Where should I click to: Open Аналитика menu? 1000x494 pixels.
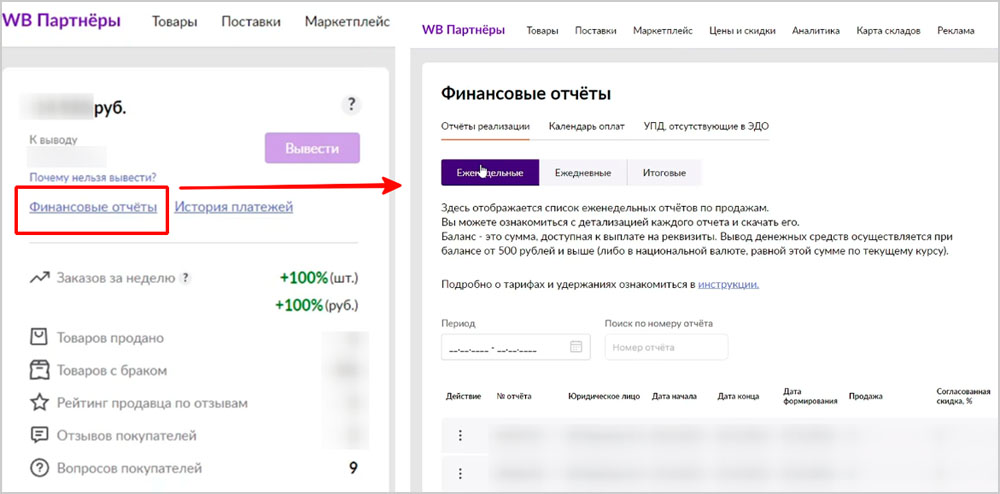point(816,31)
